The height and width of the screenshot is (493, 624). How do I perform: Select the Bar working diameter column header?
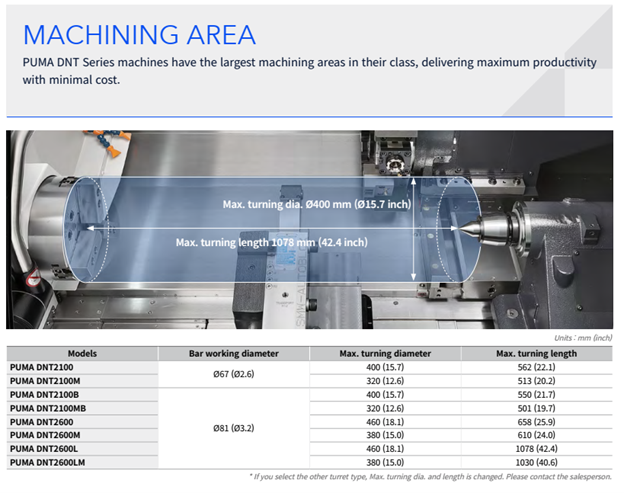point(234,353)
